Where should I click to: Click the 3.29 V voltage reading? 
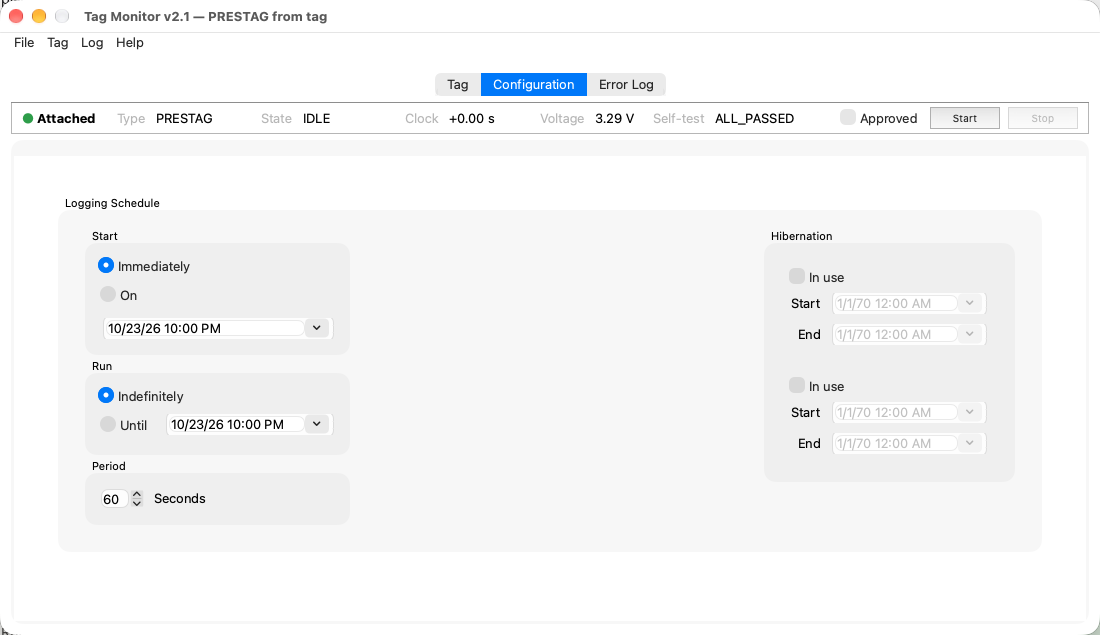click(615, 119)
